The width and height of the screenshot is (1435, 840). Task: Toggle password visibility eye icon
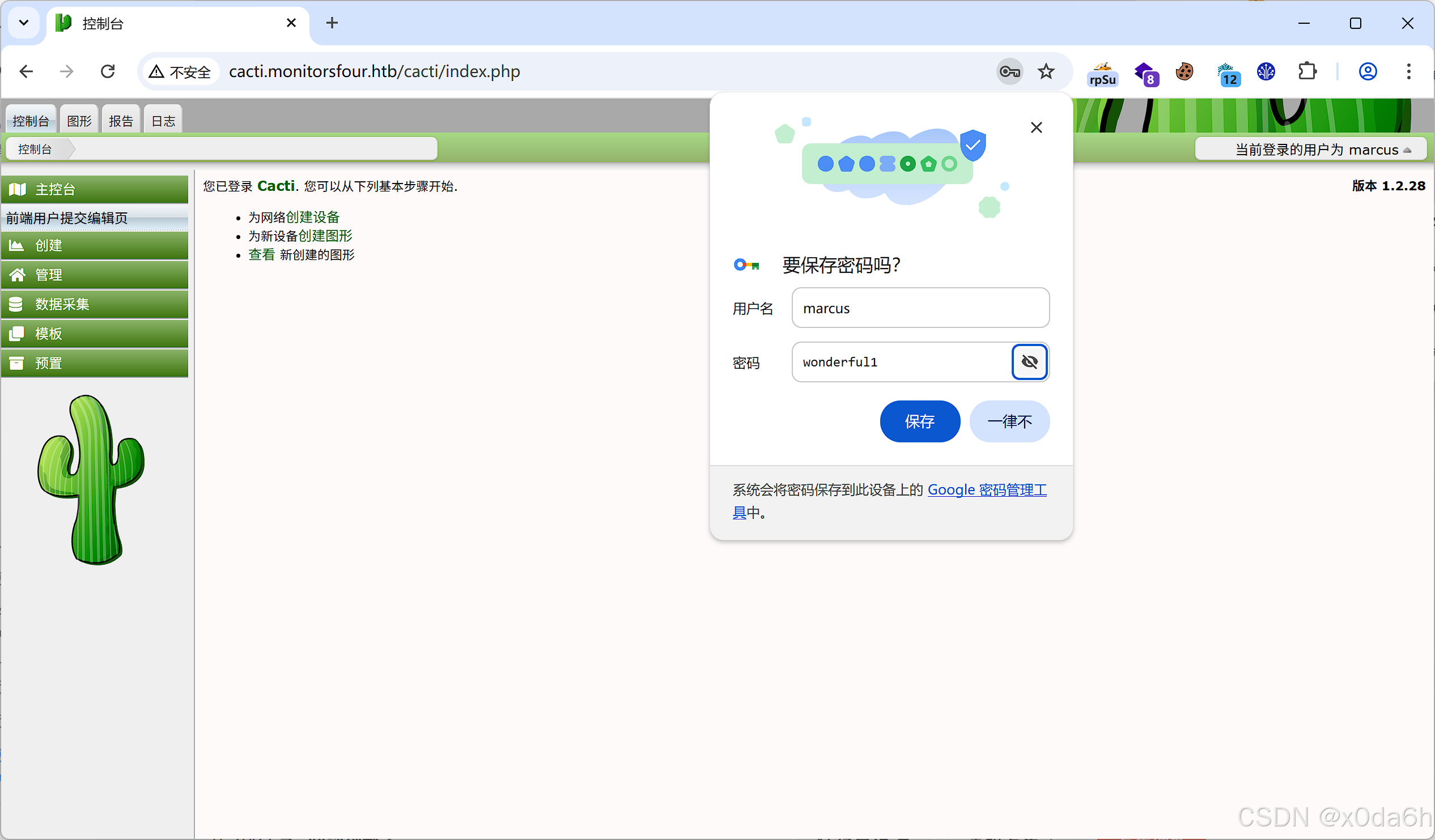(x=1029, y=362)
